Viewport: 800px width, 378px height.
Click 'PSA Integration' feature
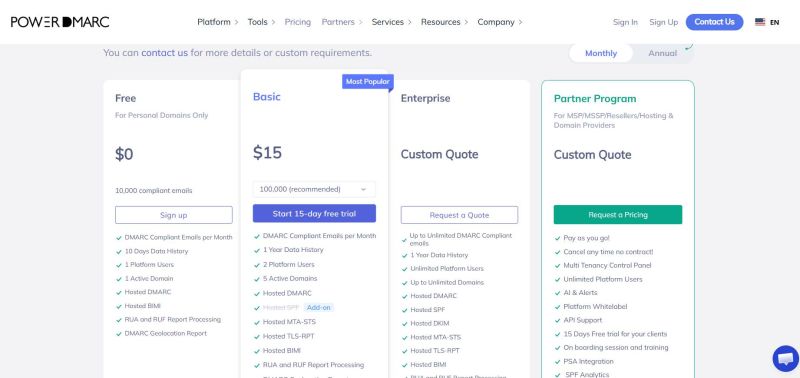pos(588,361)
